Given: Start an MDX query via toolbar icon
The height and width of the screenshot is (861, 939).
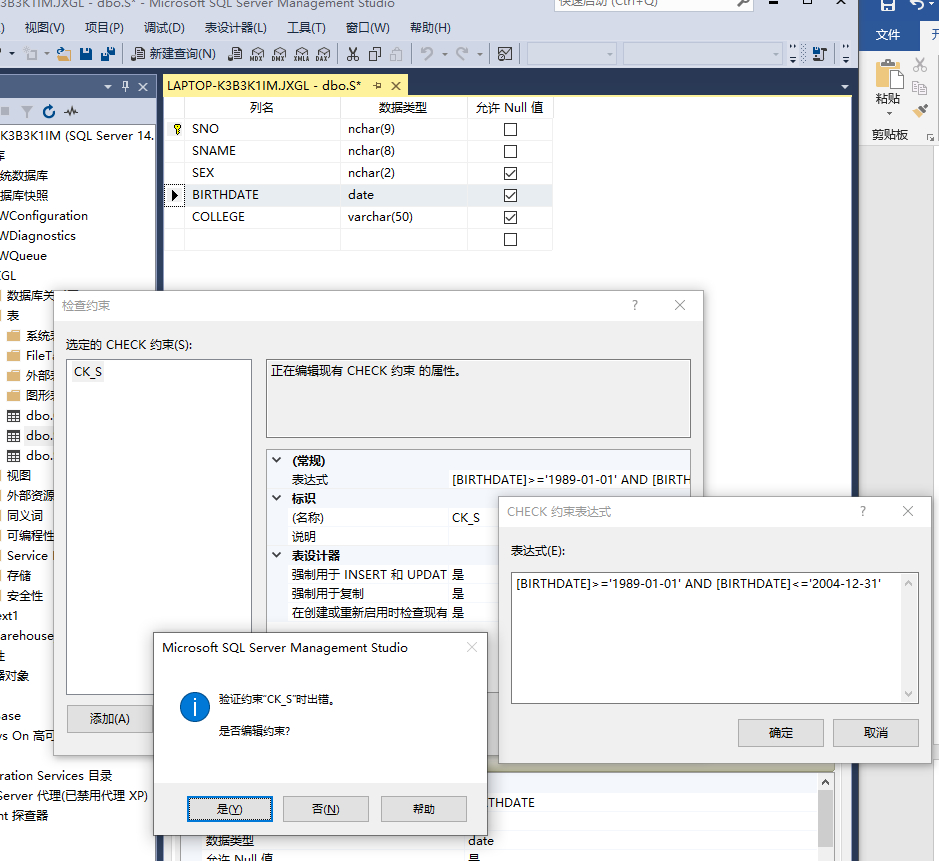Looking at the screenshot, I should point(257,54).
